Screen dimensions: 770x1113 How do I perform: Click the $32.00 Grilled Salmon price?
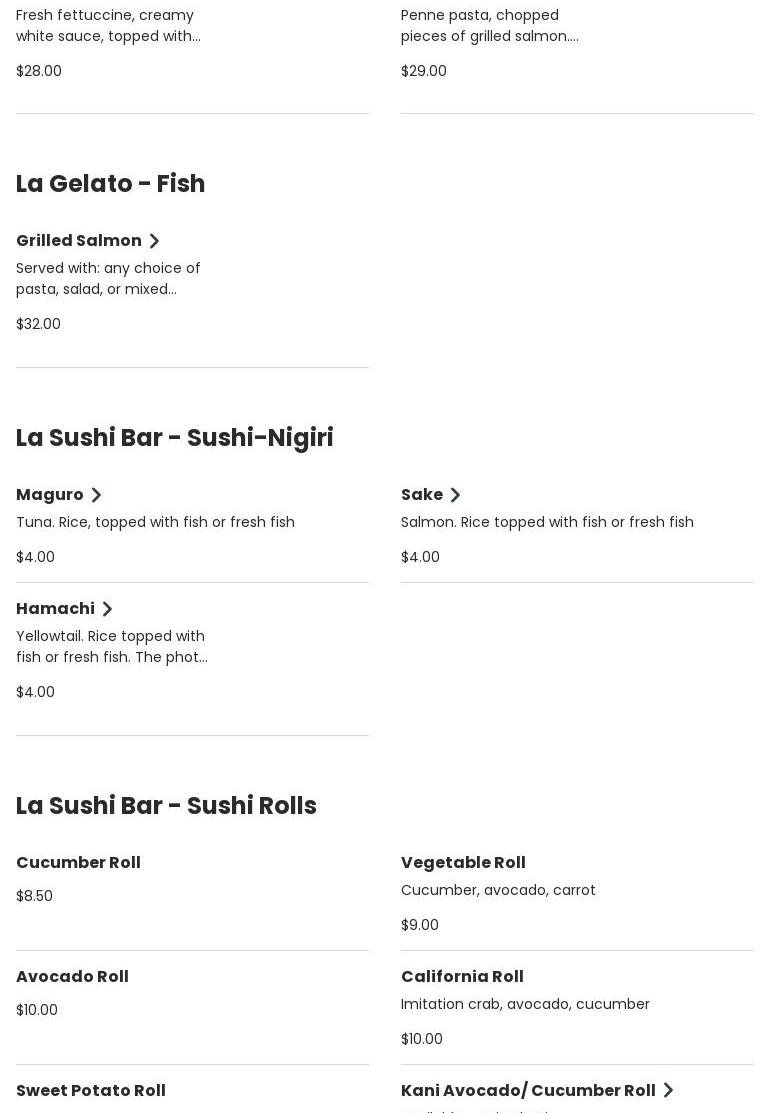pyautogui.click(x=38, y=324)
